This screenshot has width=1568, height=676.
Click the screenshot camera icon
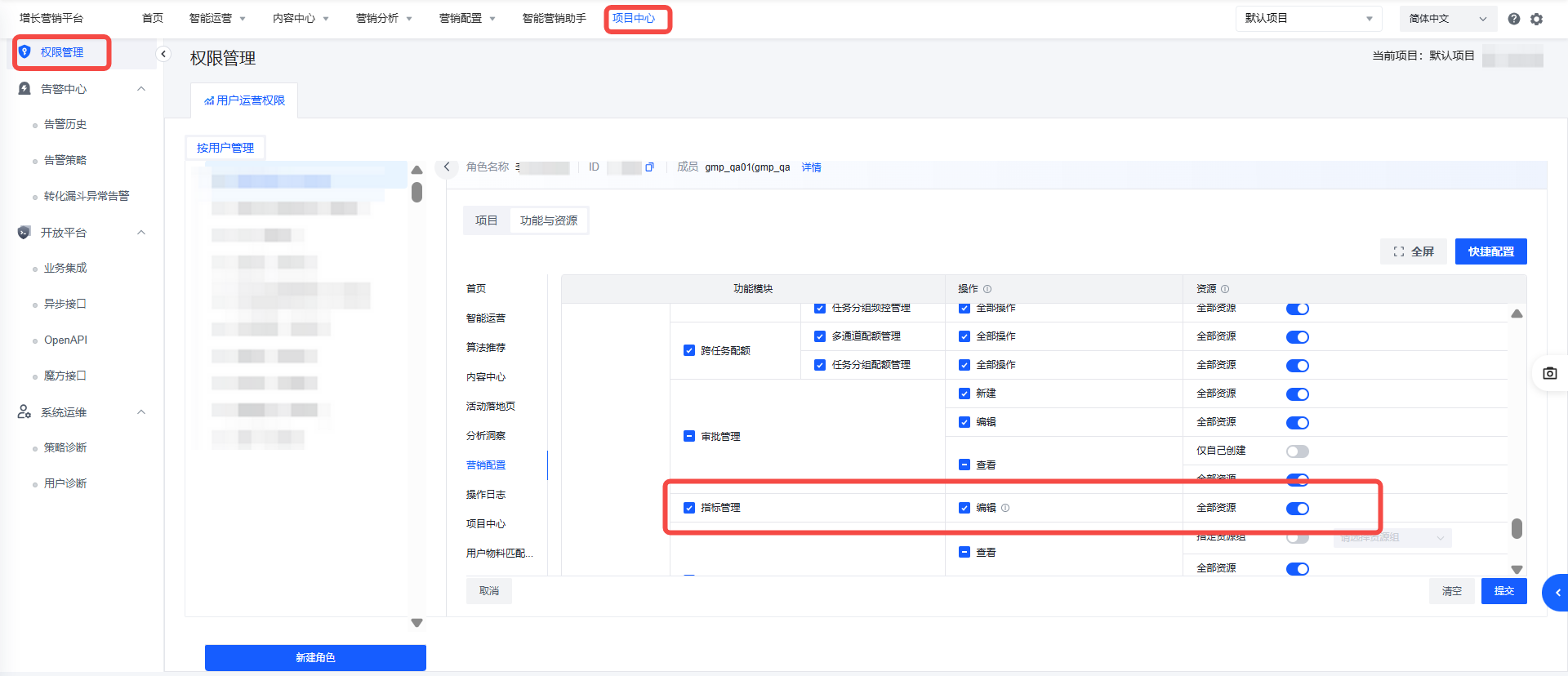click(1549, 373)
